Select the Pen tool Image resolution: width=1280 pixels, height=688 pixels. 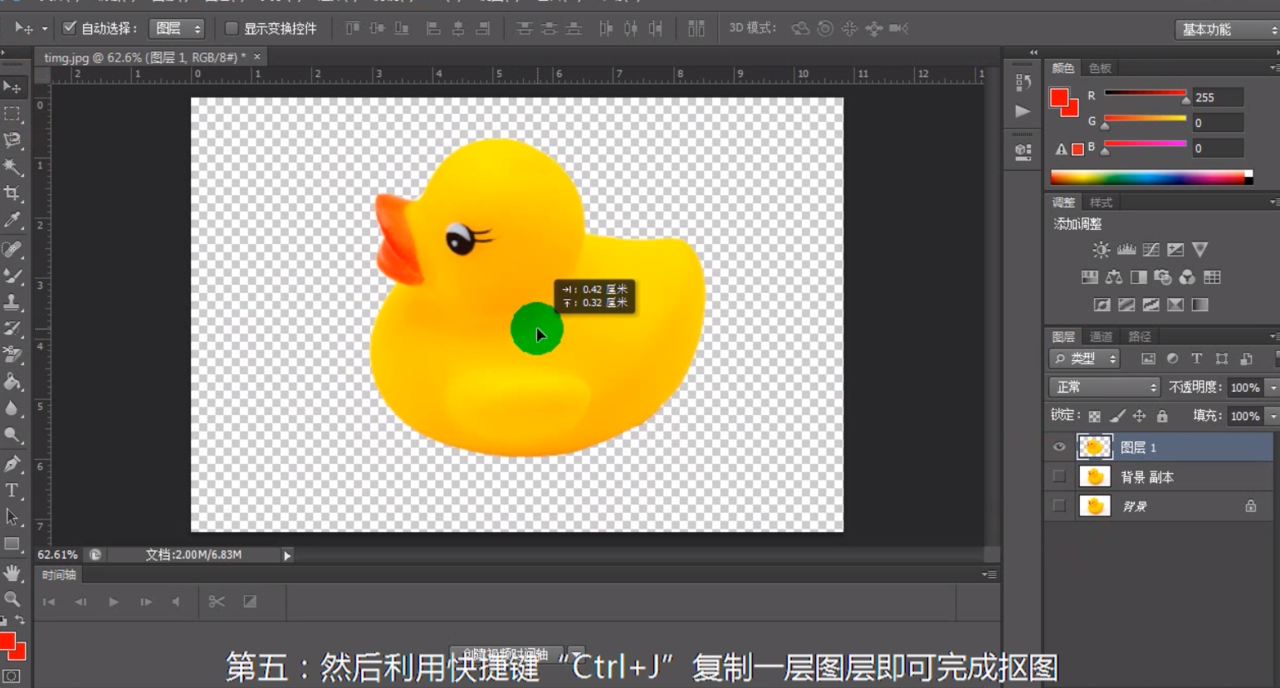coord(12,463)
